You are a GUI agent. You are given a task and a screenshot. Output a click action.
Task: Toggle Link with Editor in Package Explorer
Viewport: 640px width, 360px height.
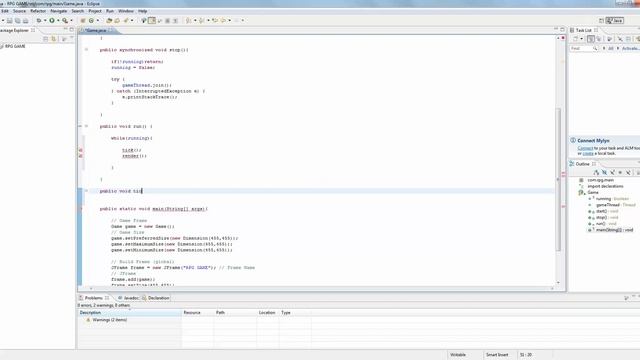[x=53, y=39]
